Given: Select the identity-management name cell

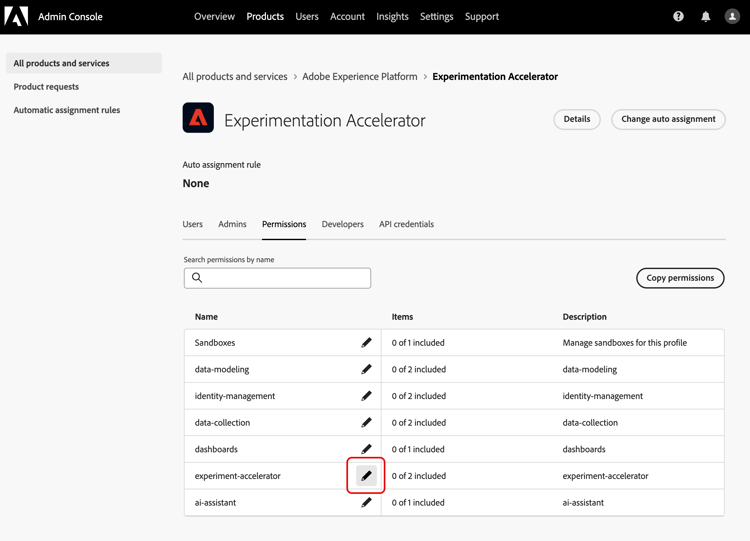Looking at the screenshot, I should [x=235, y=396].
